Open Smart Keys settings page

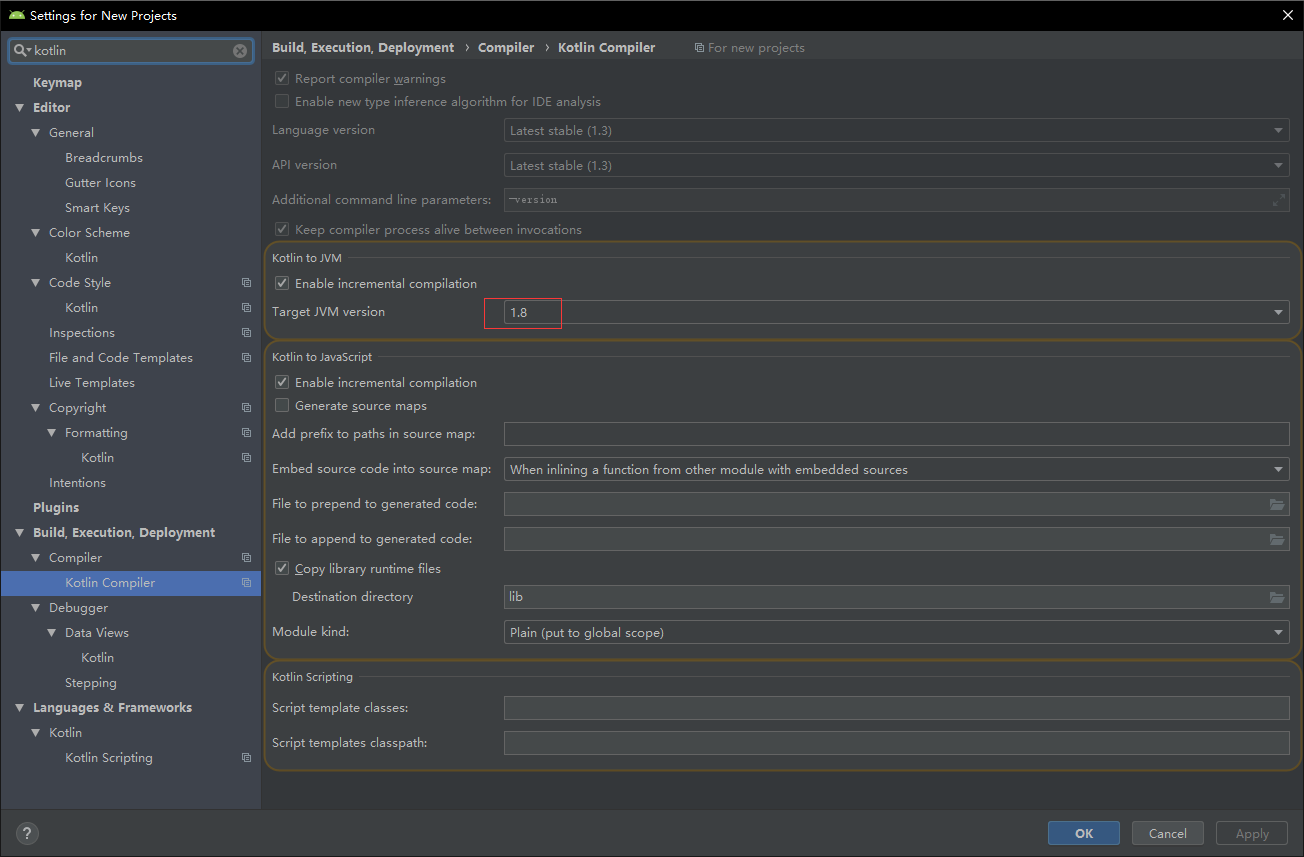tap(97, 208)
